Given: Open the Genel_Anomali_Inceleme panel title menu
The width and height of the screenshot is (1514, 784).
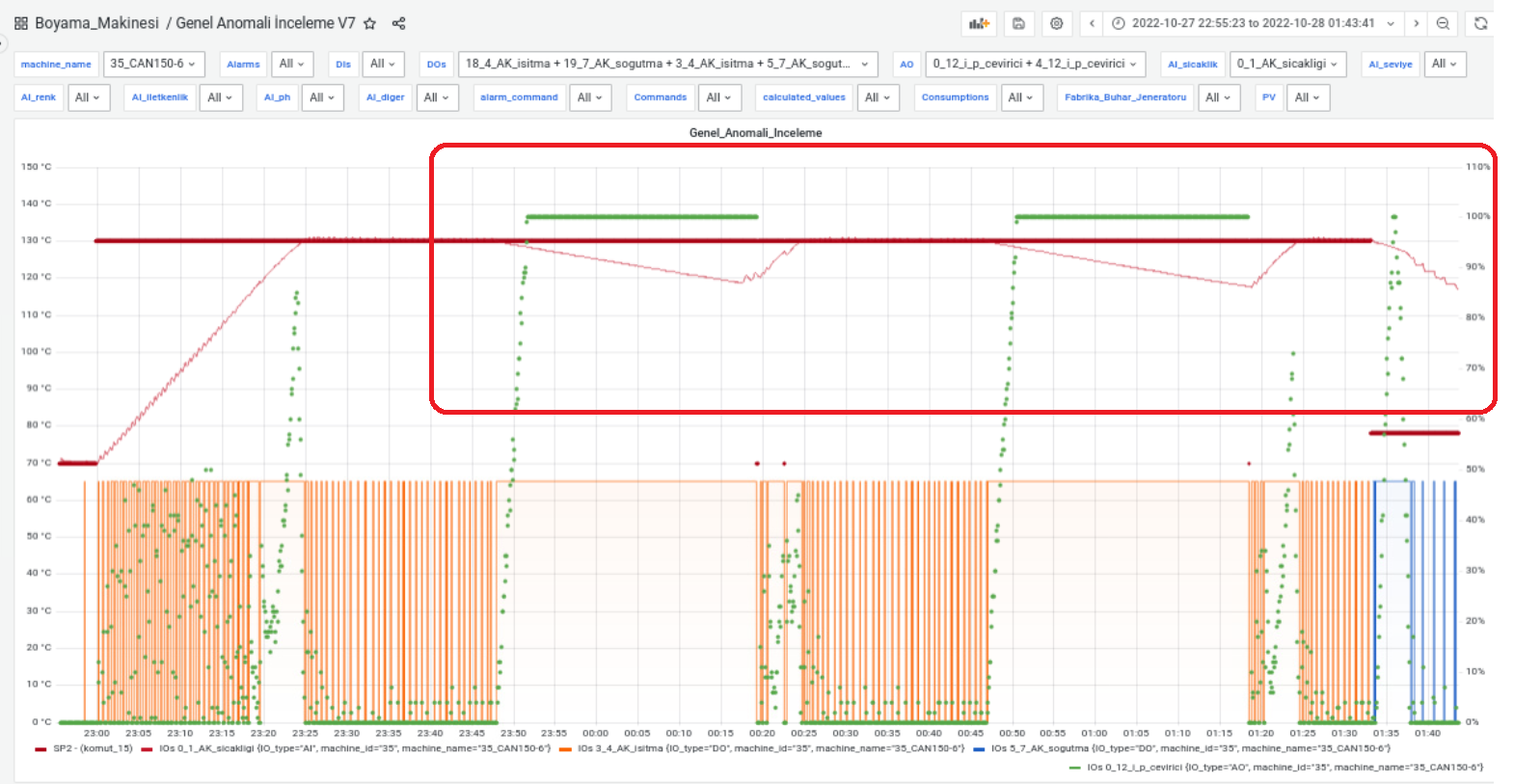Looking at the screenshot, I should click(x=755, y=133).
